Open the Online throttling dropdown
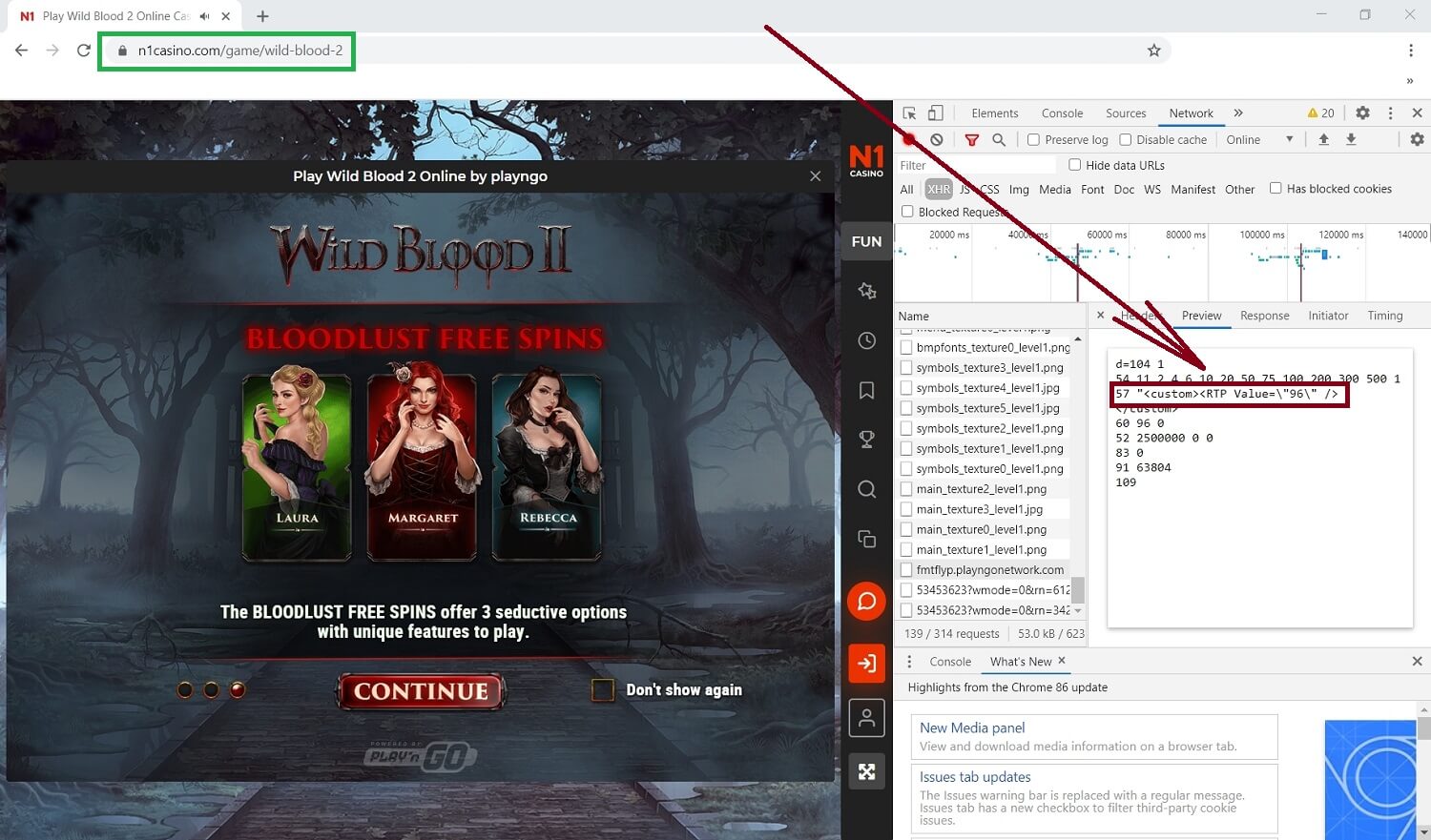The image size is (1431, 840). pyautogui.click(x=1259, y=139)
